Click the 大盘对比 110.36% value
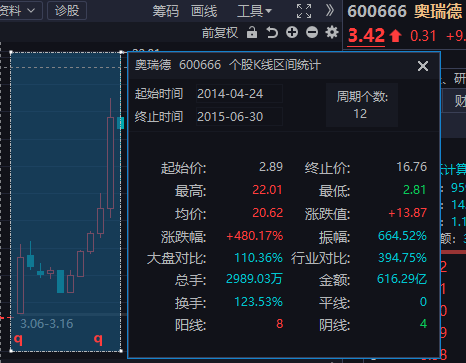Image resolution: width=466 pixels, height=363 pixels. point(258,258)
